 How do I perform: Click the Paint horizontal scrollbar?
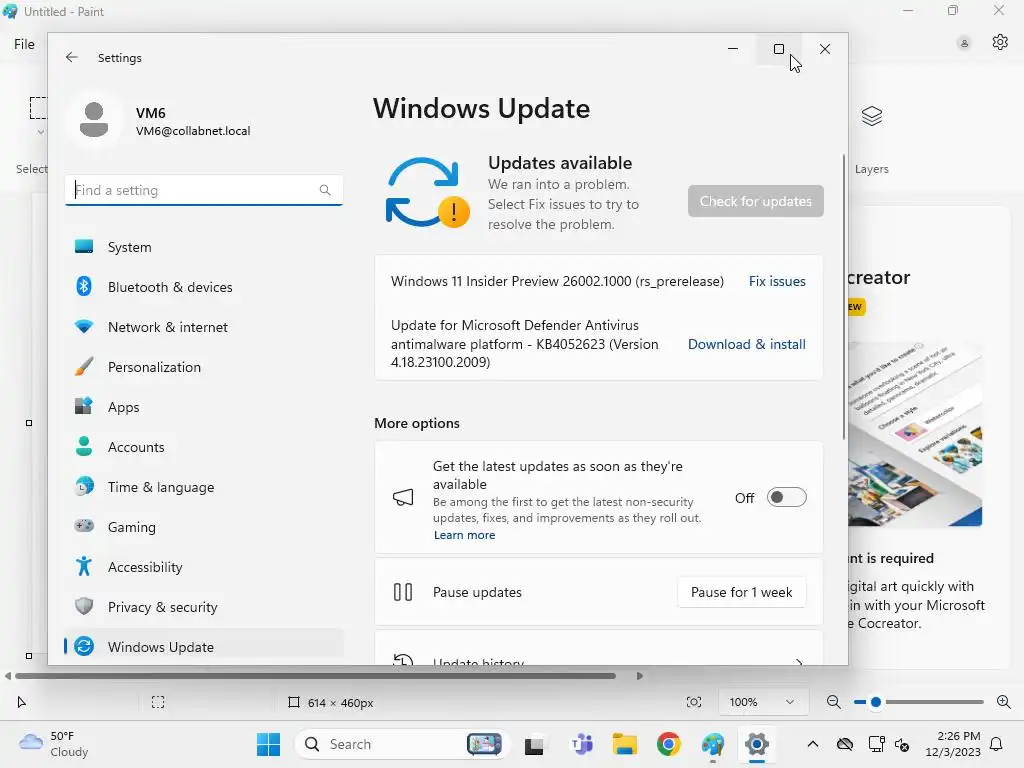[315, 676]
